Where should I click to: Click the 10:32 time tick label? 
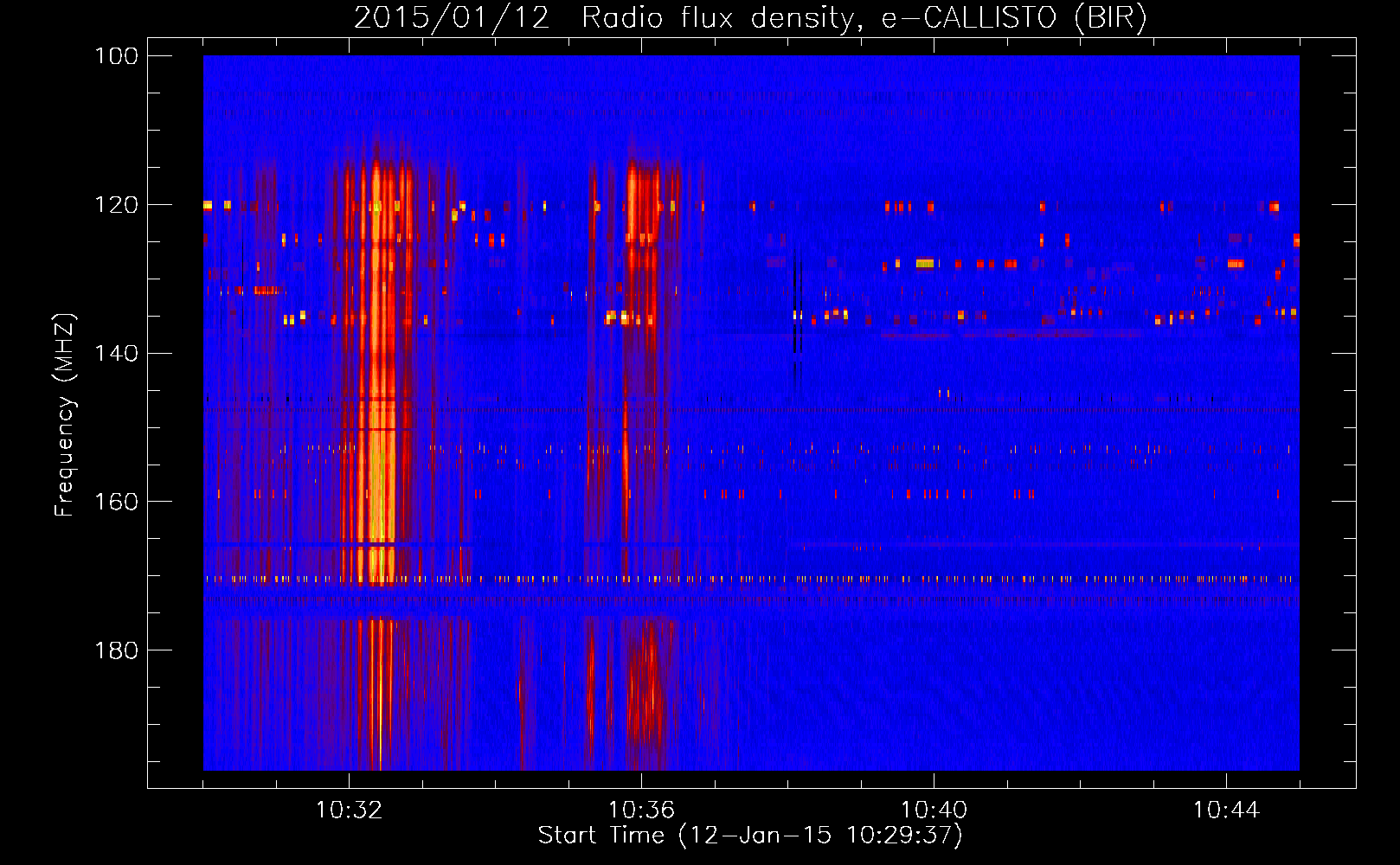pos(349,811)
